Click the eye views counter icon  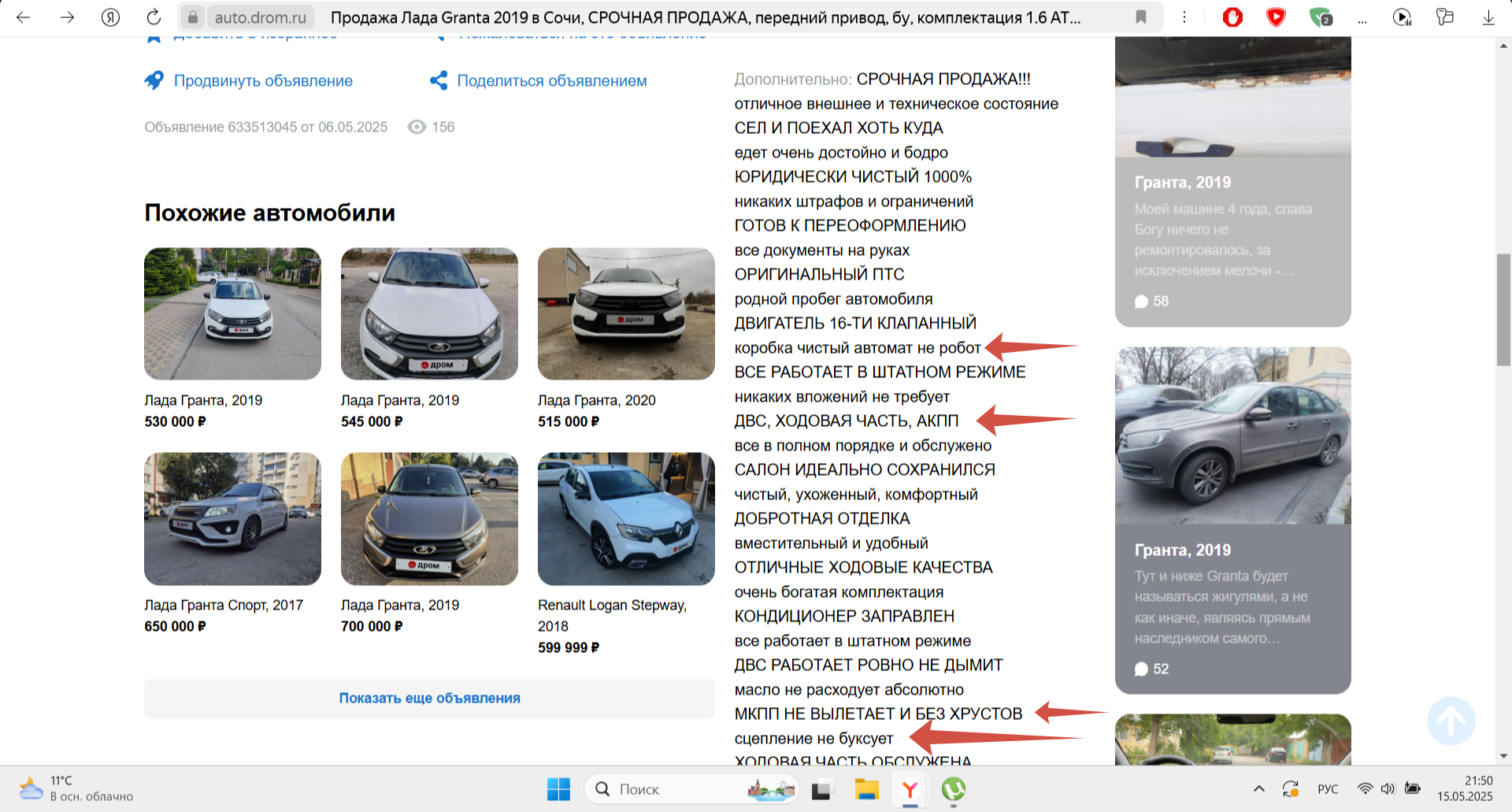pos(417,127)
